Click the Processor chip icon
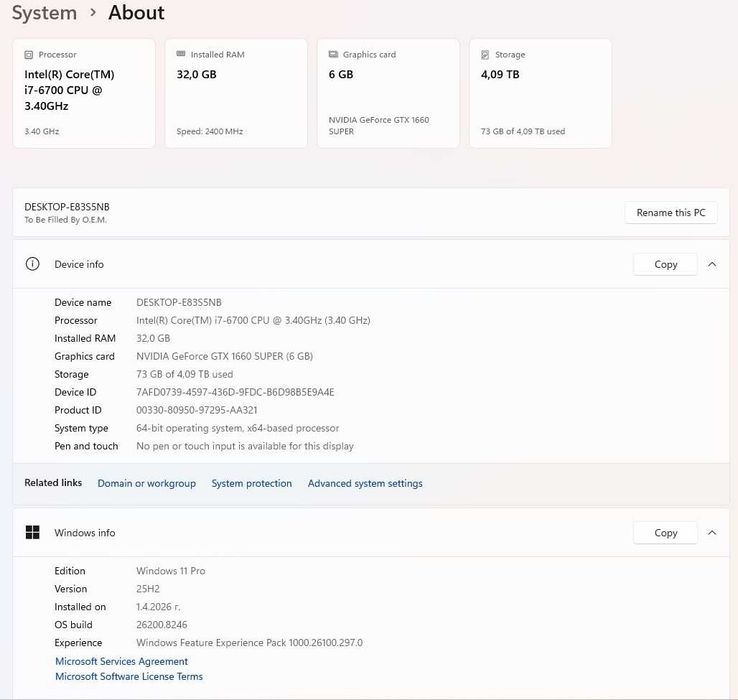Screen dimensions: 738x700 (29, 55)
